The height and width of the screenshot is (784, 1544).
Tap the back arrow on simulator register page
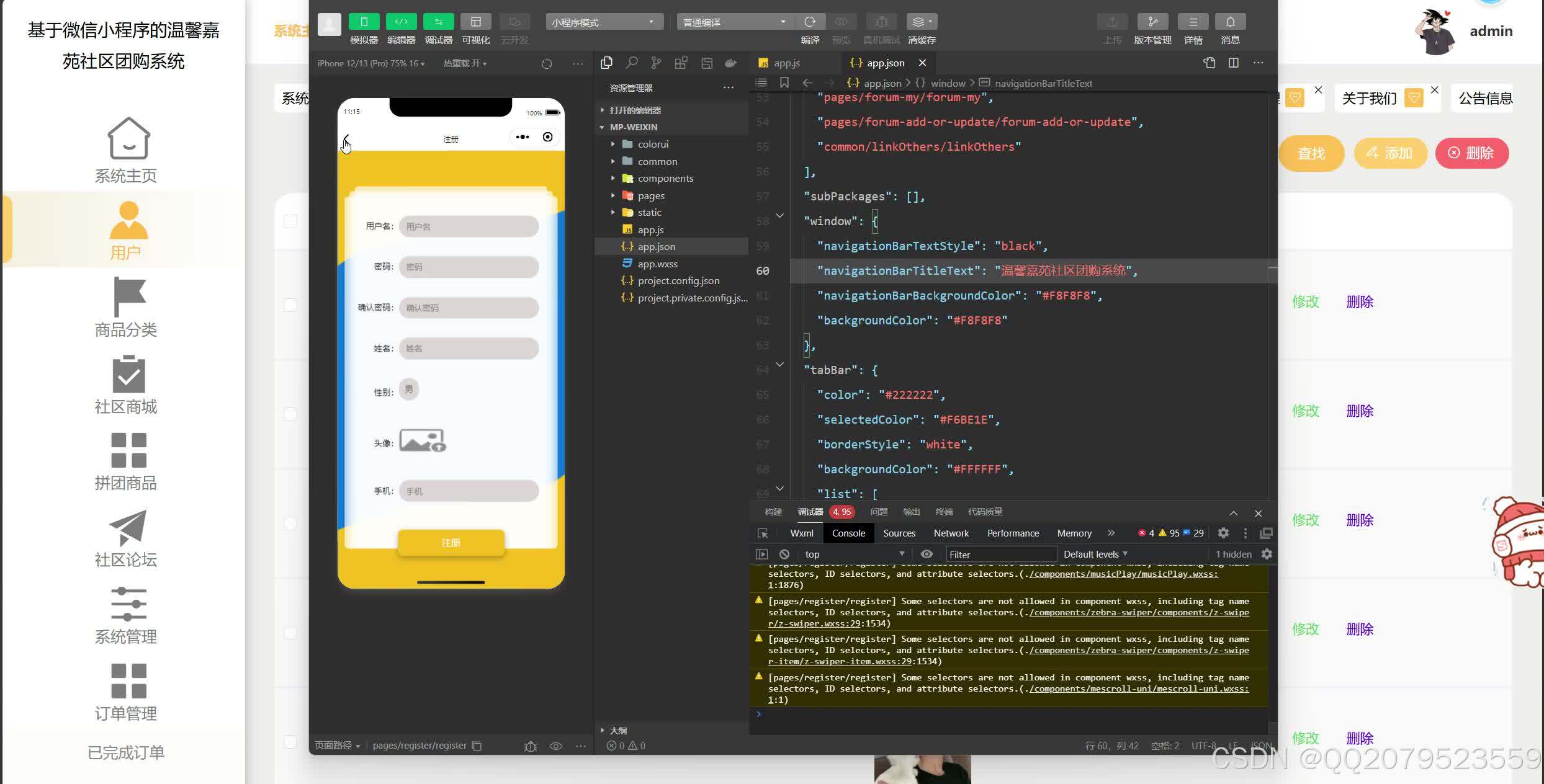346,138
